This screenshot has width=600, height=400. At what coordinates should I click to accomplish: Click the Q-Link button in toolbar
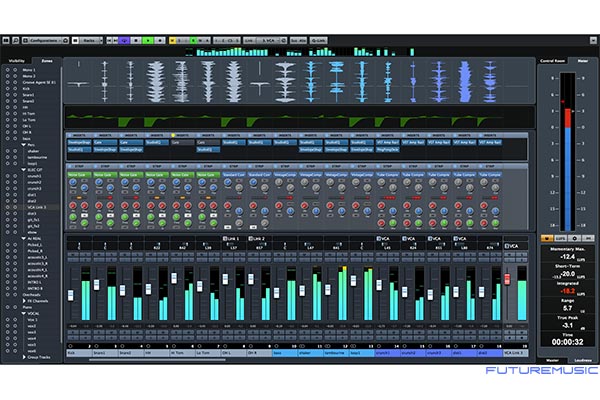point(318,40)
